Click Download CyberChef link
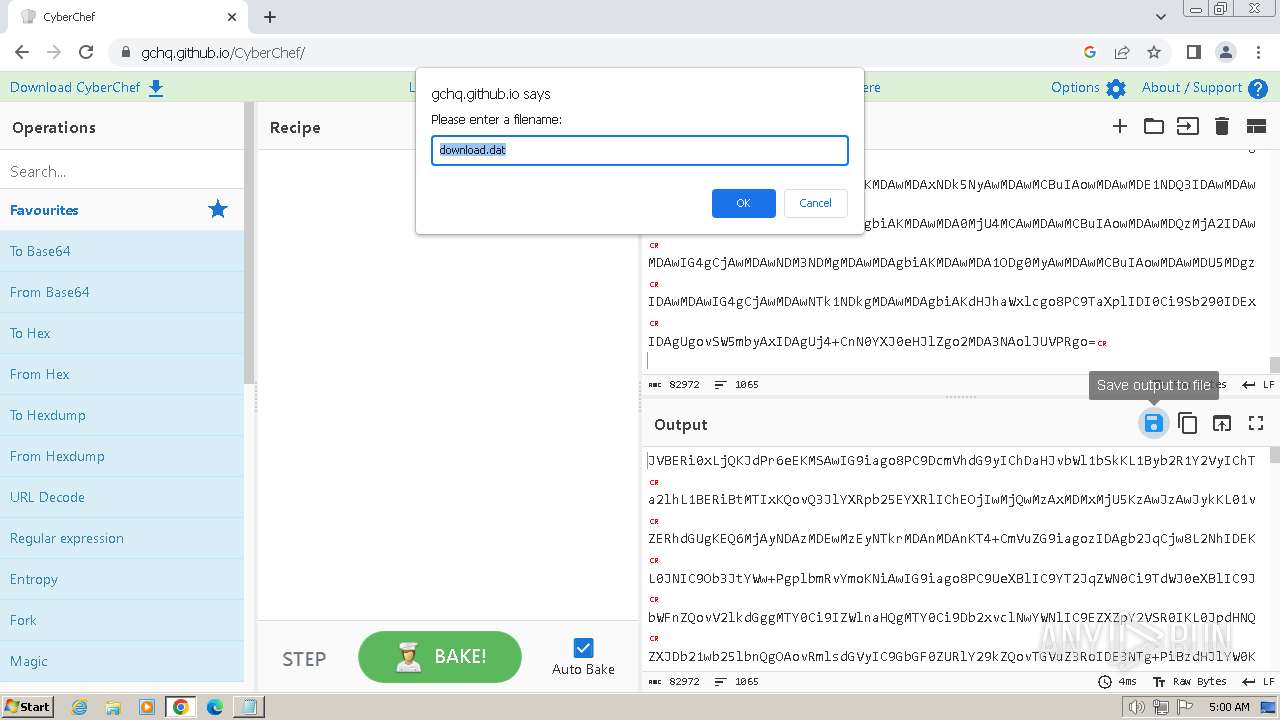The width and height of the screenshot is (1280, 720). pos(75,87)
